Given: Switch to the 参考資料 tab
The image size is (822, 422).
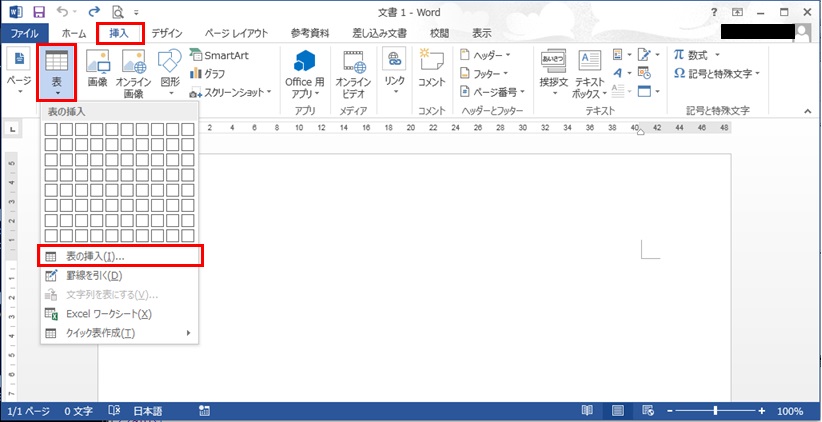Looking at the screenshot, I should [x=310, y=34].
